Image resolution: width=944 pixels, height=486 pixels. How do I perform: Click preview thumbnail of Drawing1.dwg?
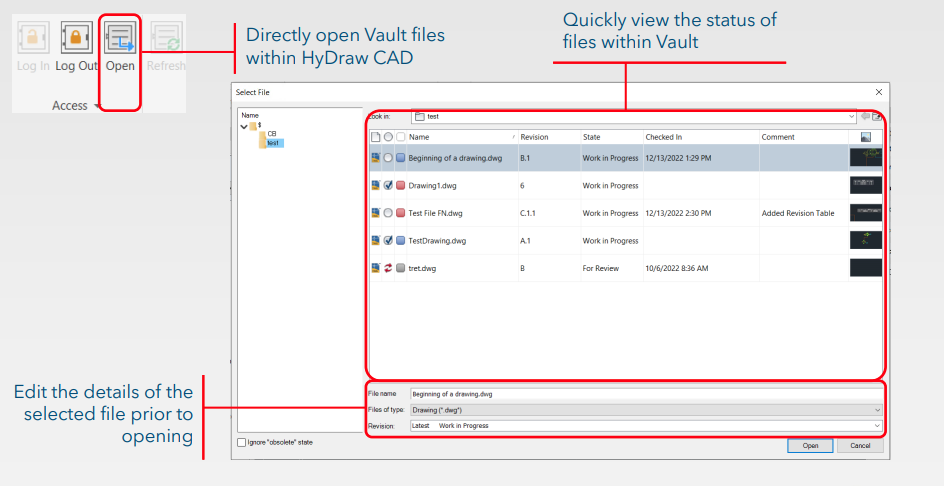tap(866, 185)
